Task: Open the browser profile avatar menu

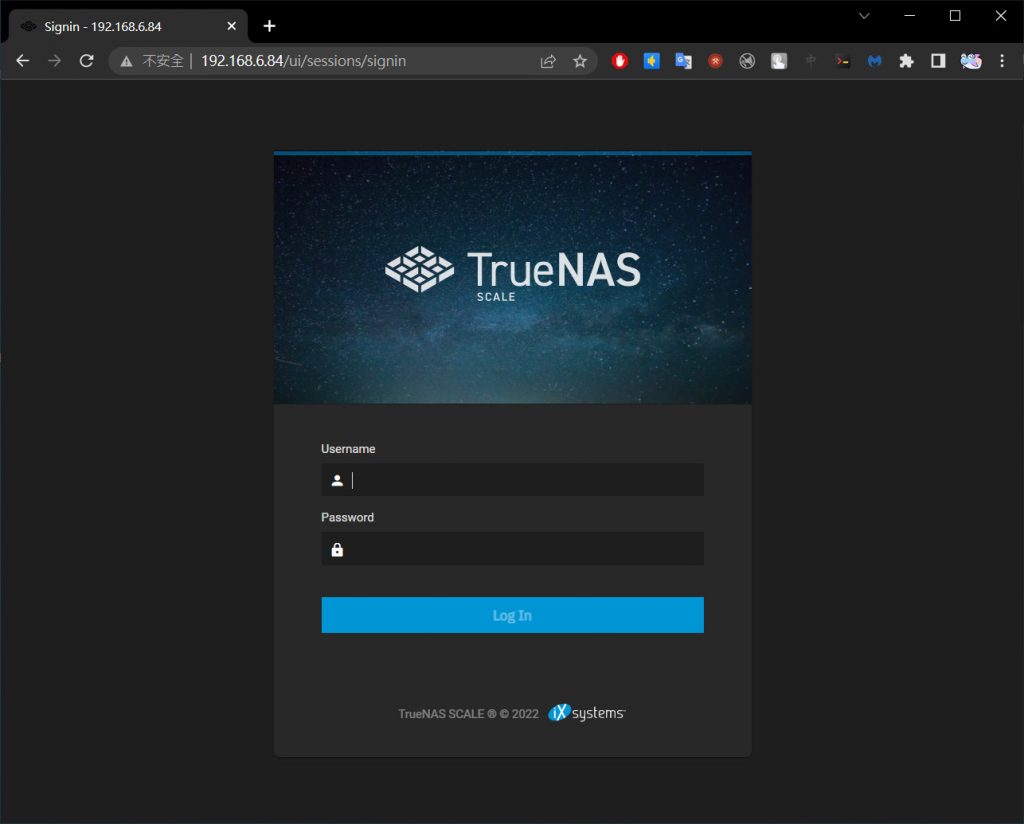Action: click(970, 61)
